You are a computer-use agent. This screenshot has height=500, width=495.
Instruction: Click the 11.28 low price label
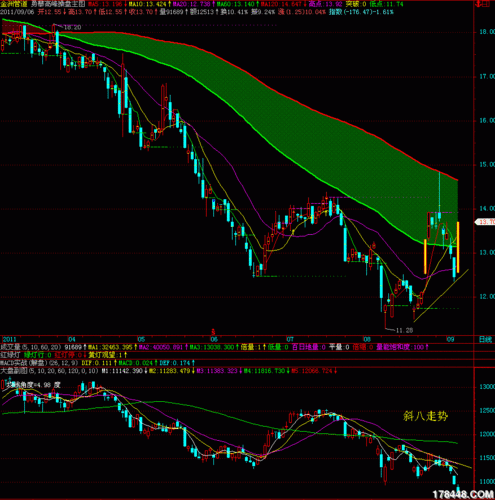click(404, 331)
